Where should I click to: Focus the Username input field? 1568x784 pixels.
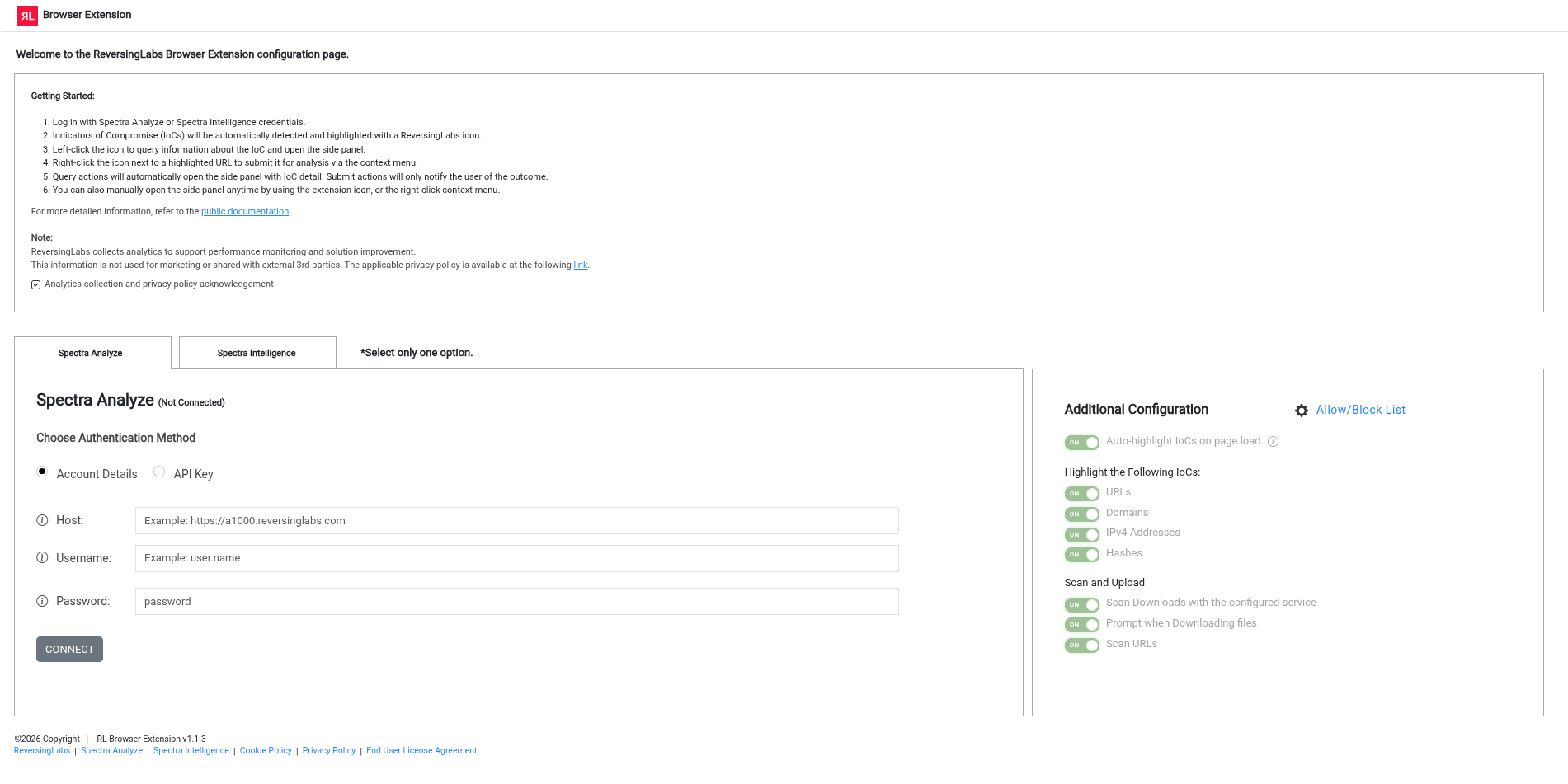pyautogui.click(x=517, y=558)
